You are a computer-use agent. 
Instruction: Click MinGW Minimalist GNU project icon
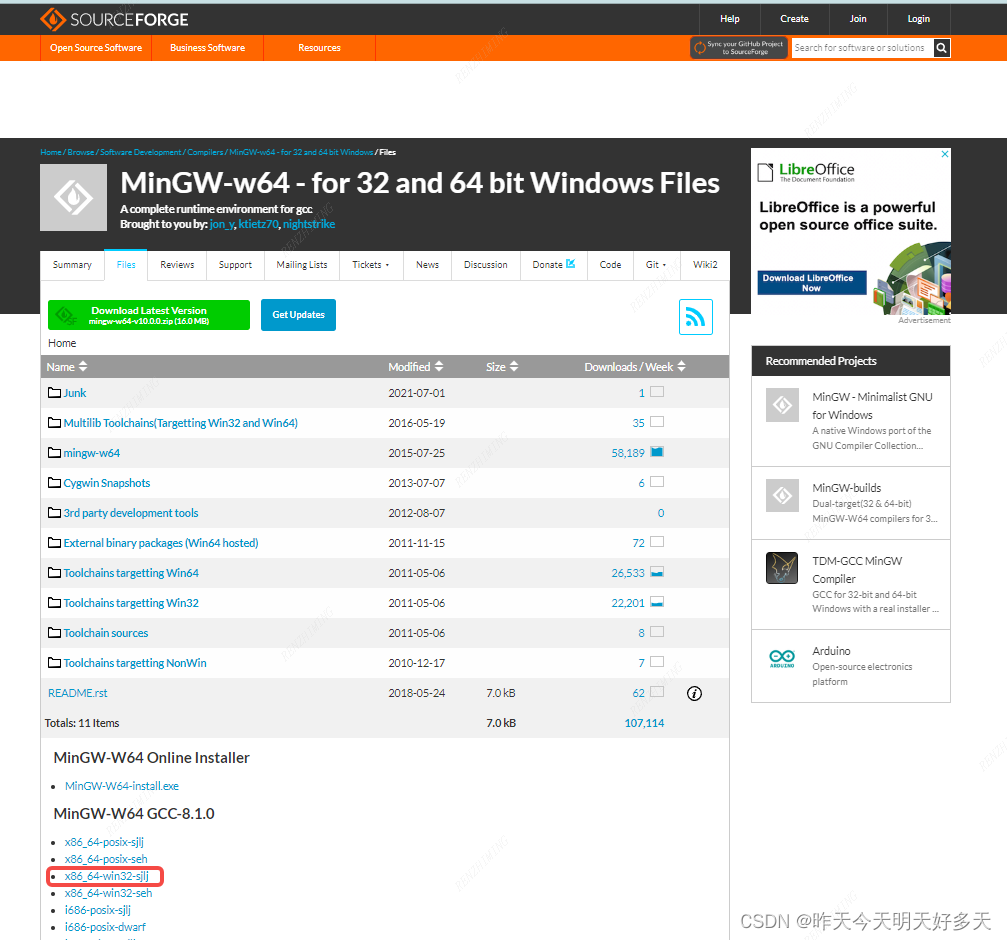(x=782, y=405)
